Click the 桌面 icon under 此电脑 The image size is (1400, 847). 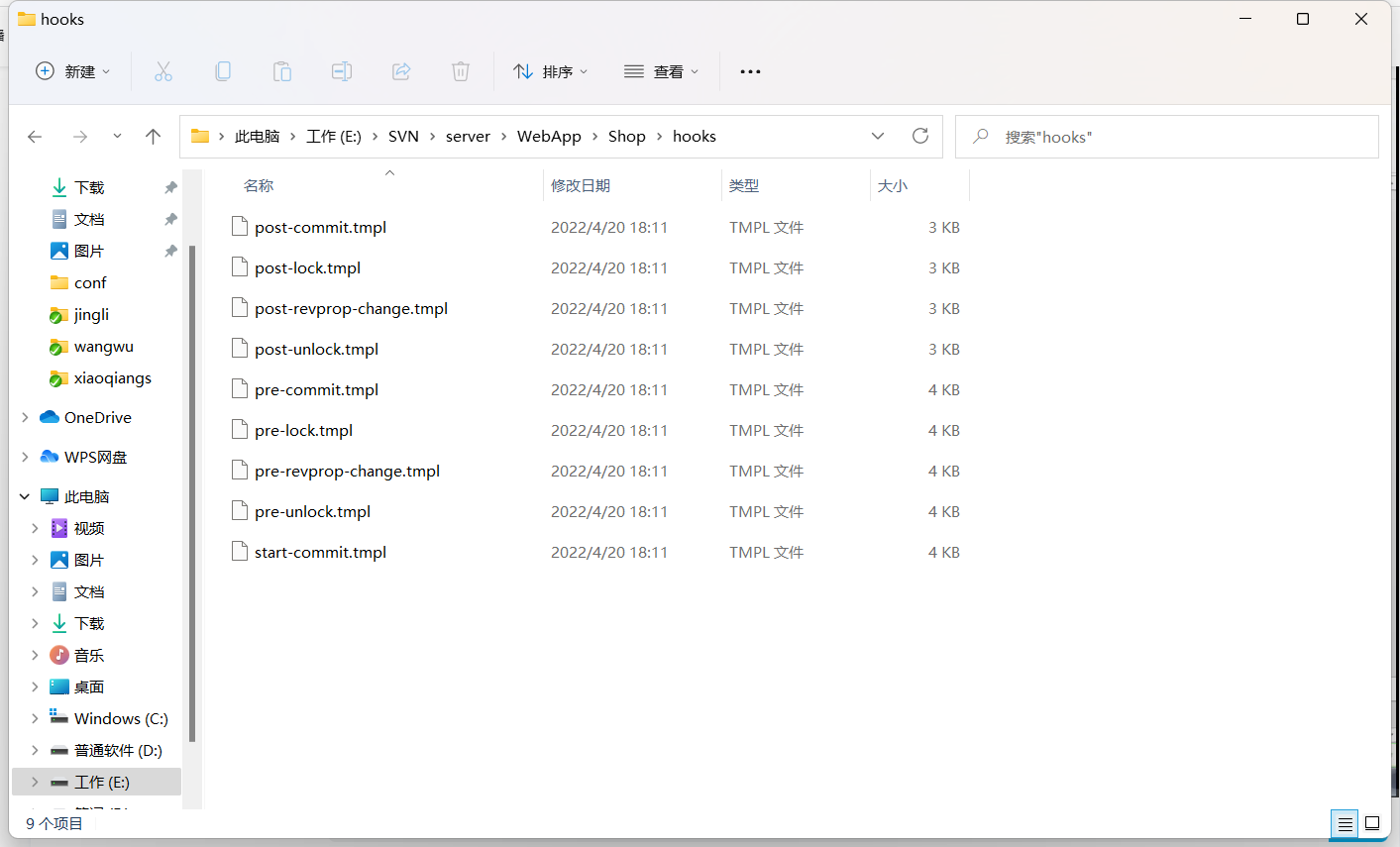(x=59, y=687)
